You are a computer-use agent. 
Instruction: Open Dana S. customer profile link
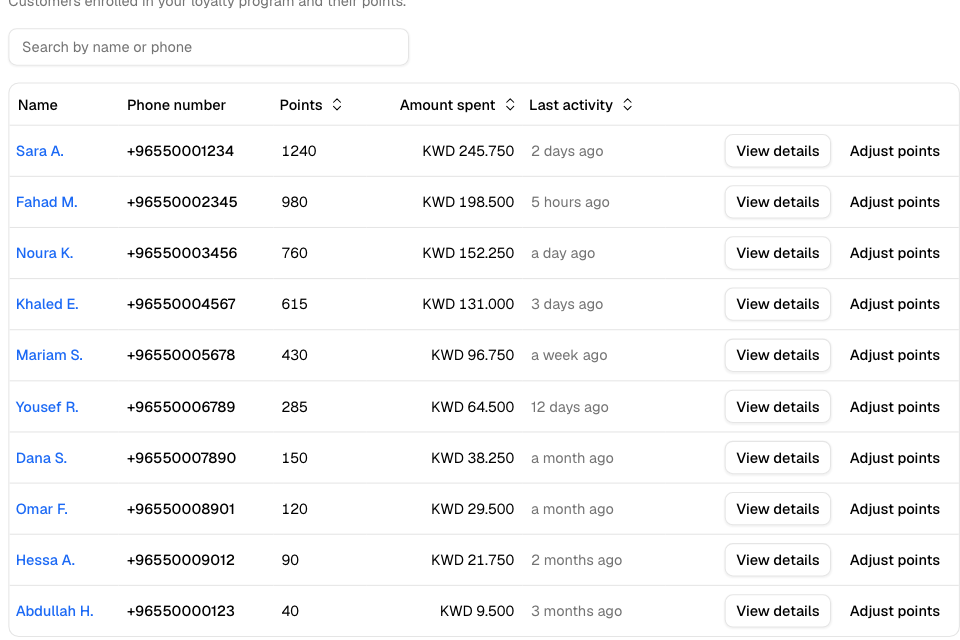[x=42, y=458]
